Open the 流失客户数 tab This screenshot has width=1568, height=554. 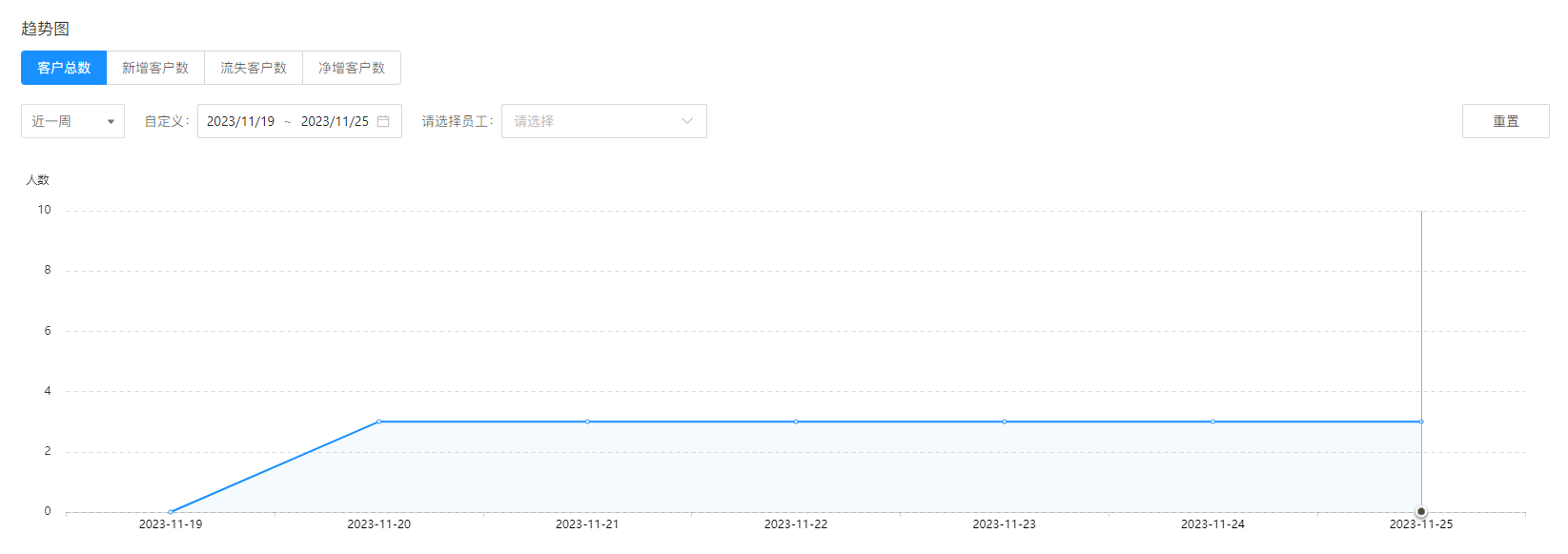pos(254,68)
